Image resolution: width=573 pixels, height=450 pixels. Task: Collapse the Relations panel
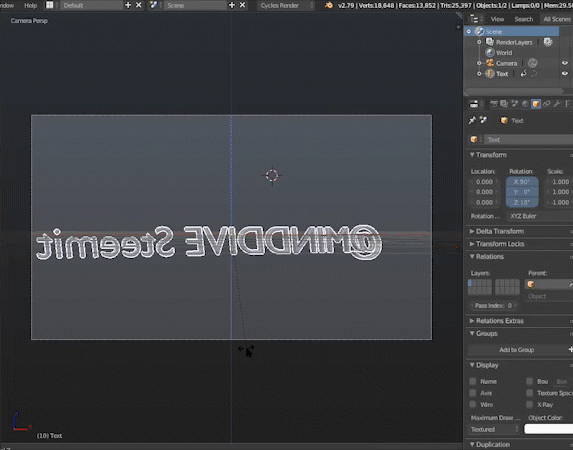click(x=472, y=257)
